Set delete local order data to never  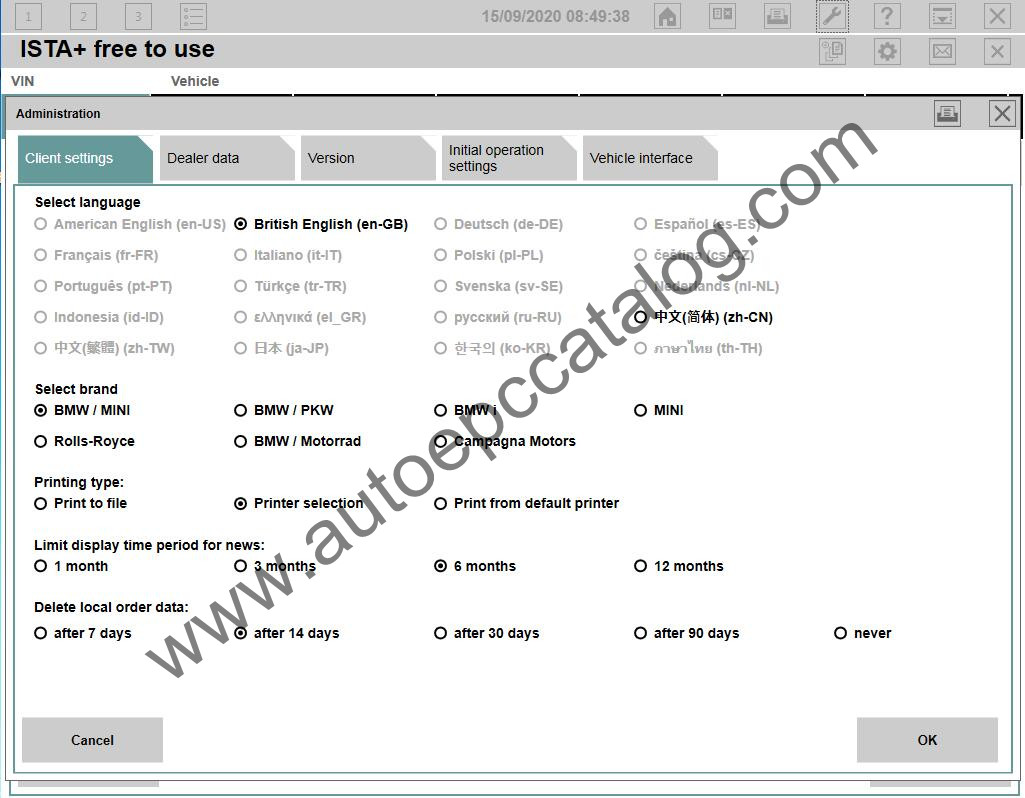click(863, 633)
